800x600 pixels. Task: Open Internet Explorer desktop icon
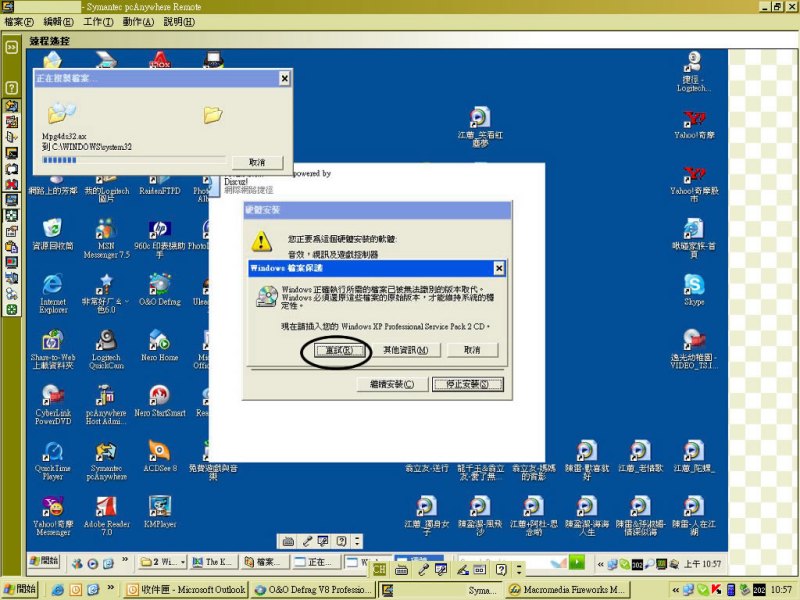[53, 293]
